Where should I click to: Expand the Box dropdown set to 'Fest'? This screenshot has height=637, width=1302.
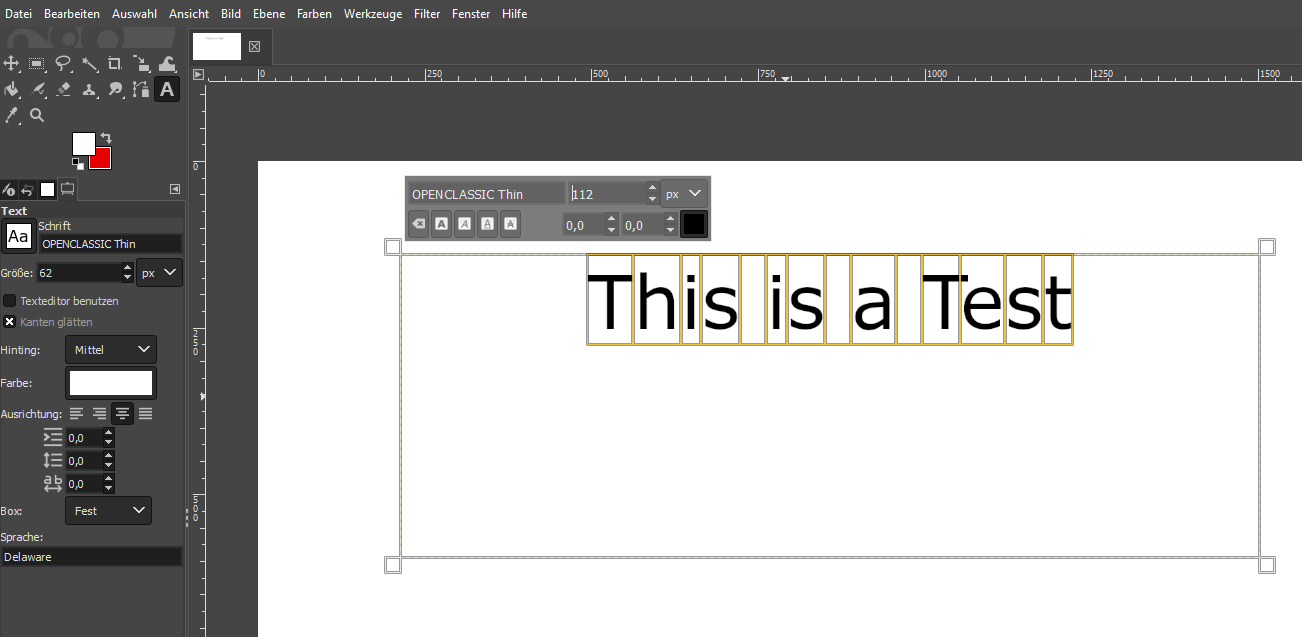[x=108, y=511]
